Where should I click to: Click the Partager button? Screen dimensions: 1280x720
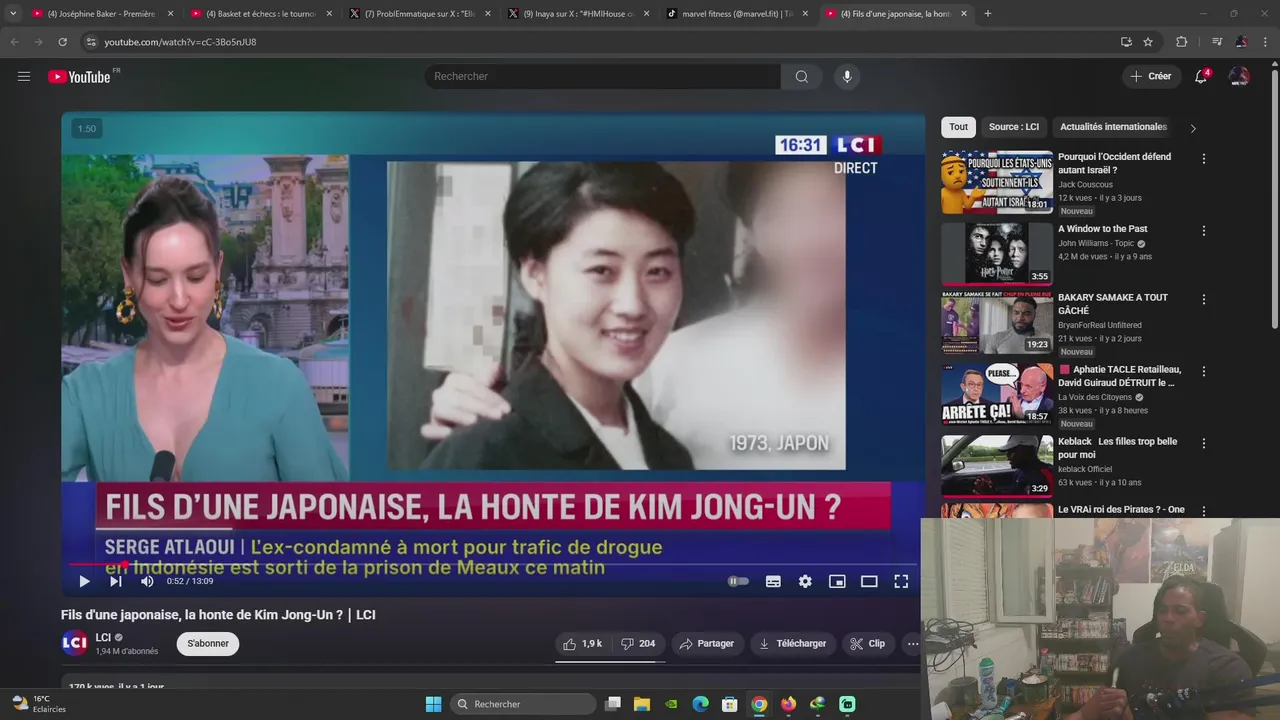tap(706, 644)
